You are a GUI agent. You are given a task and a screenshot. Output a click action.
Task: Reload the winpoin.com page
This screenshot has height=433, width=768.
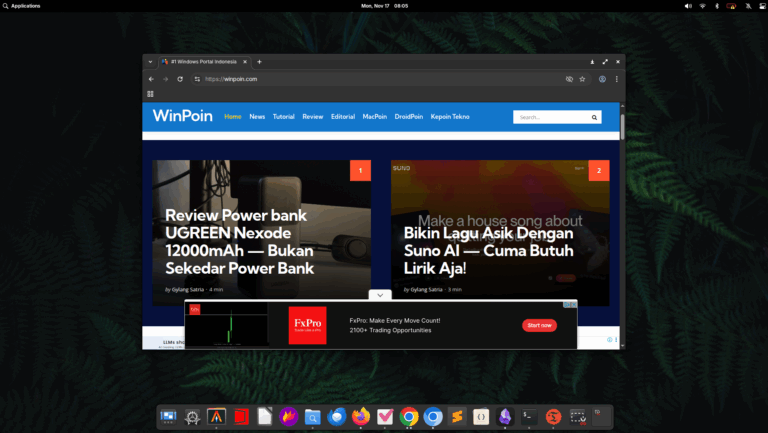180,79
